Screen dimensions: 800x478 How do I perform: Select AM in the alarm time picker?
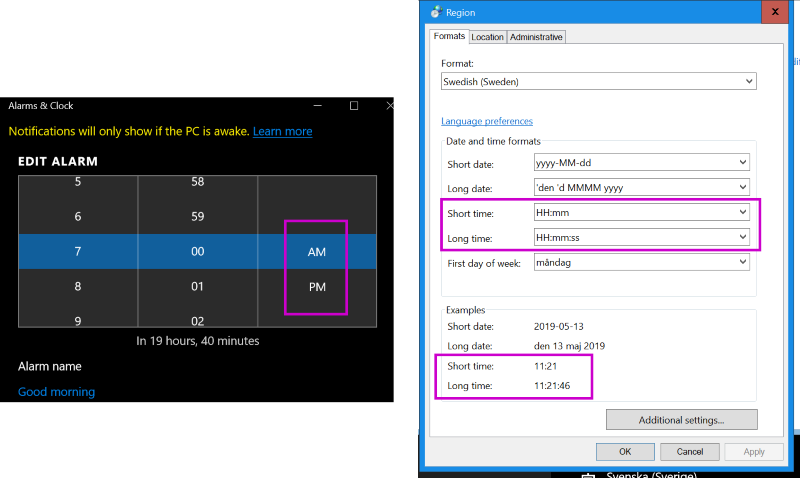coord(317,251)
